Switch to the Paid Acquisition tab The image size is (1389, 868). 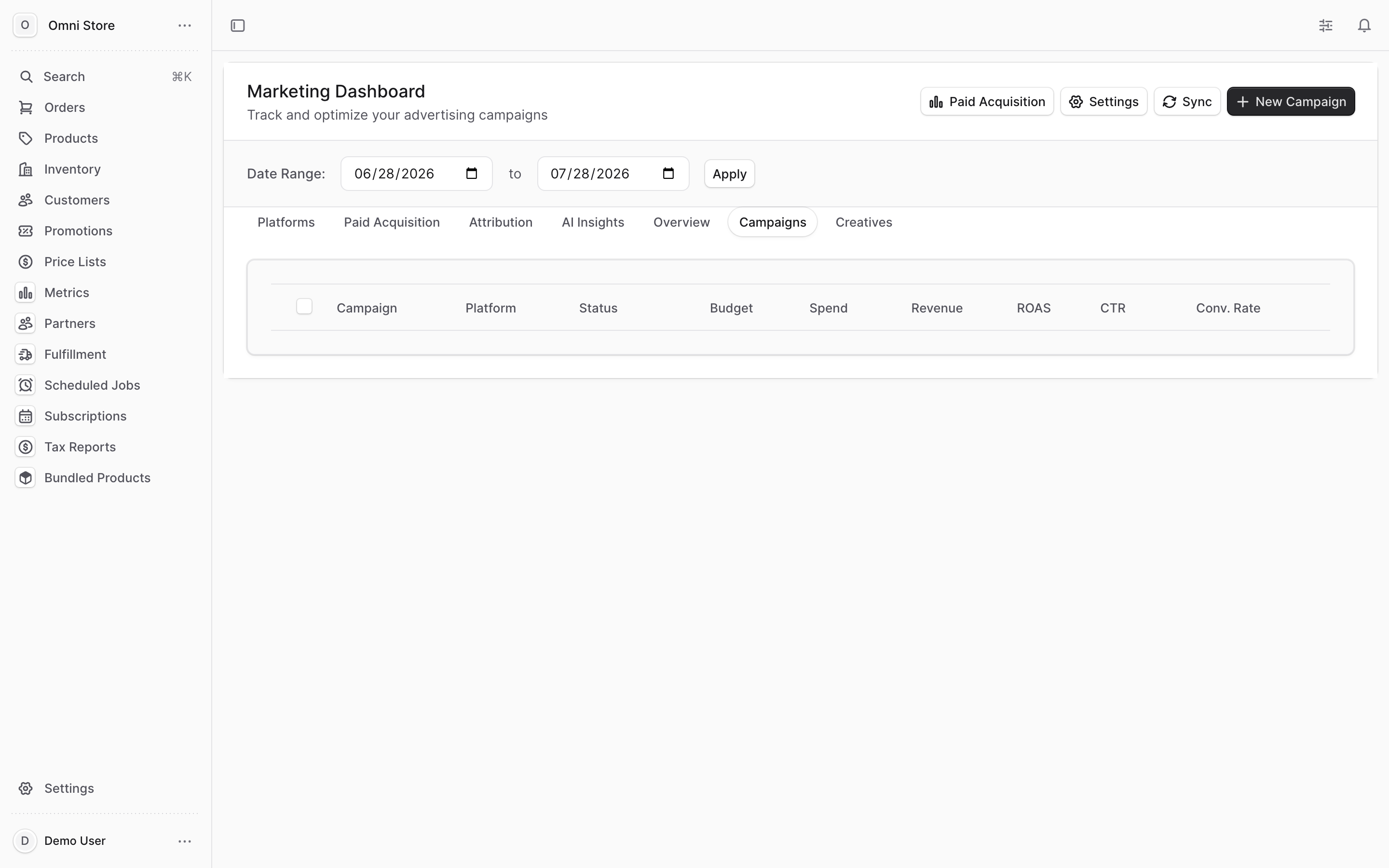(392, 222)
